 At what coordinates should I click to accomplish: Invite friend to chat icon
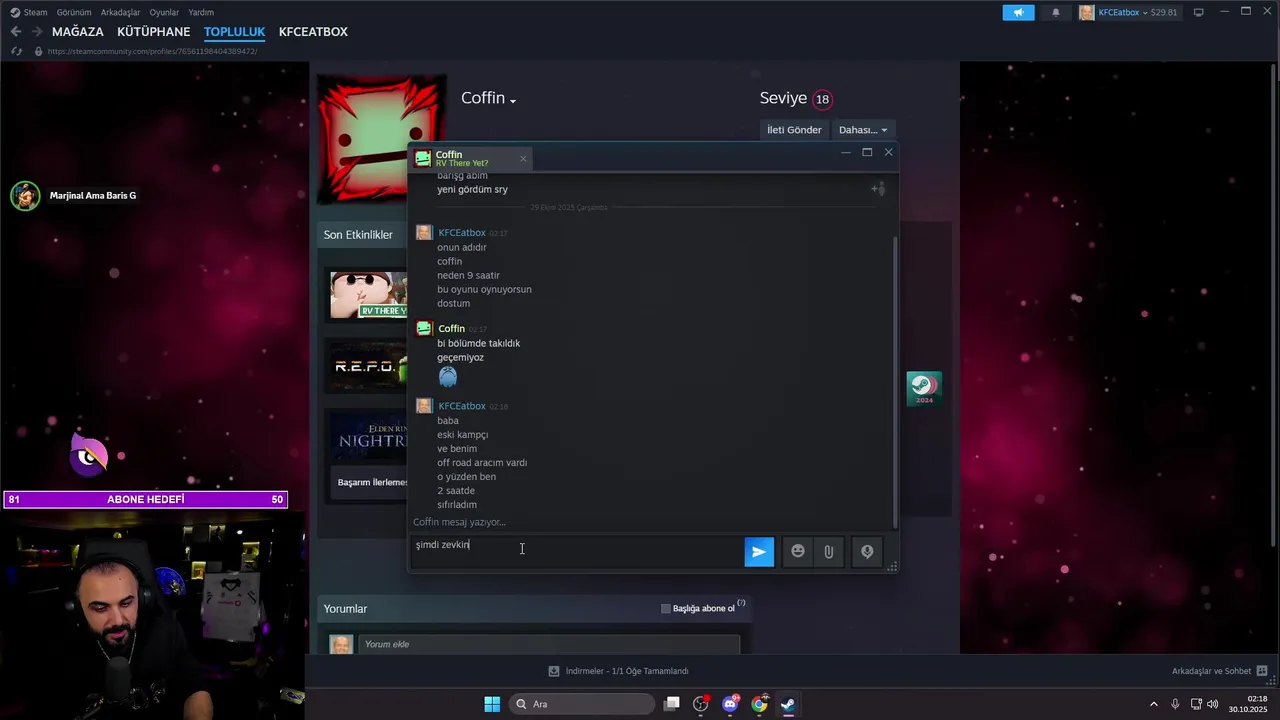[x=878, y=189]
